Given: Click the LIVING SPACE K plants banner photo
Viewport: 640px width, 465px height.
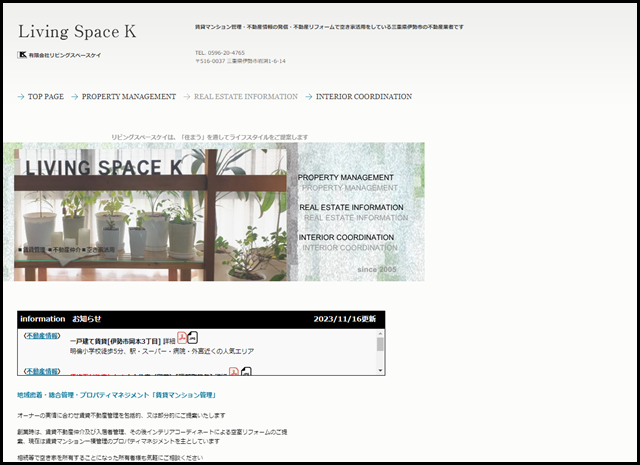Looking at the screenshot, I should point(150,215).
